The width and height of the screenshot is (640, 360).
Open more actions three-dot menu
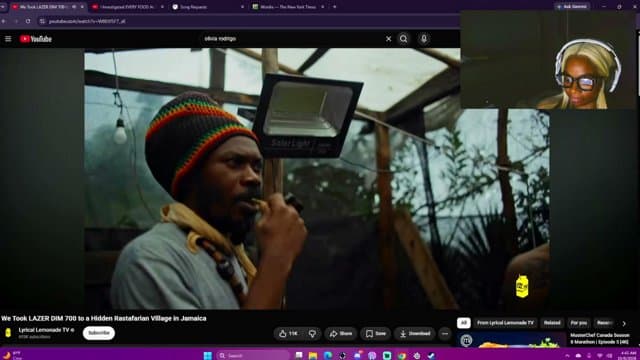[x=445, y=333]
